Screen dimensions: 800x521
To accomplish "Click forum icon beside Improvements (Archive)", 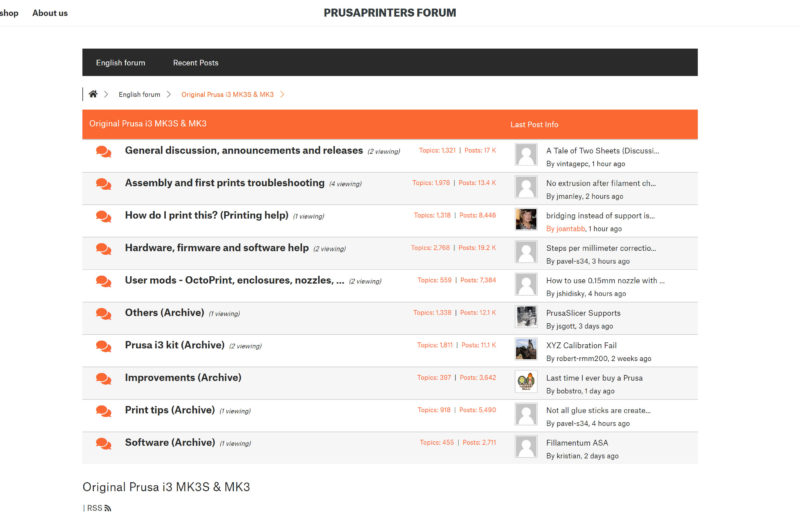I will coord(104,379).
